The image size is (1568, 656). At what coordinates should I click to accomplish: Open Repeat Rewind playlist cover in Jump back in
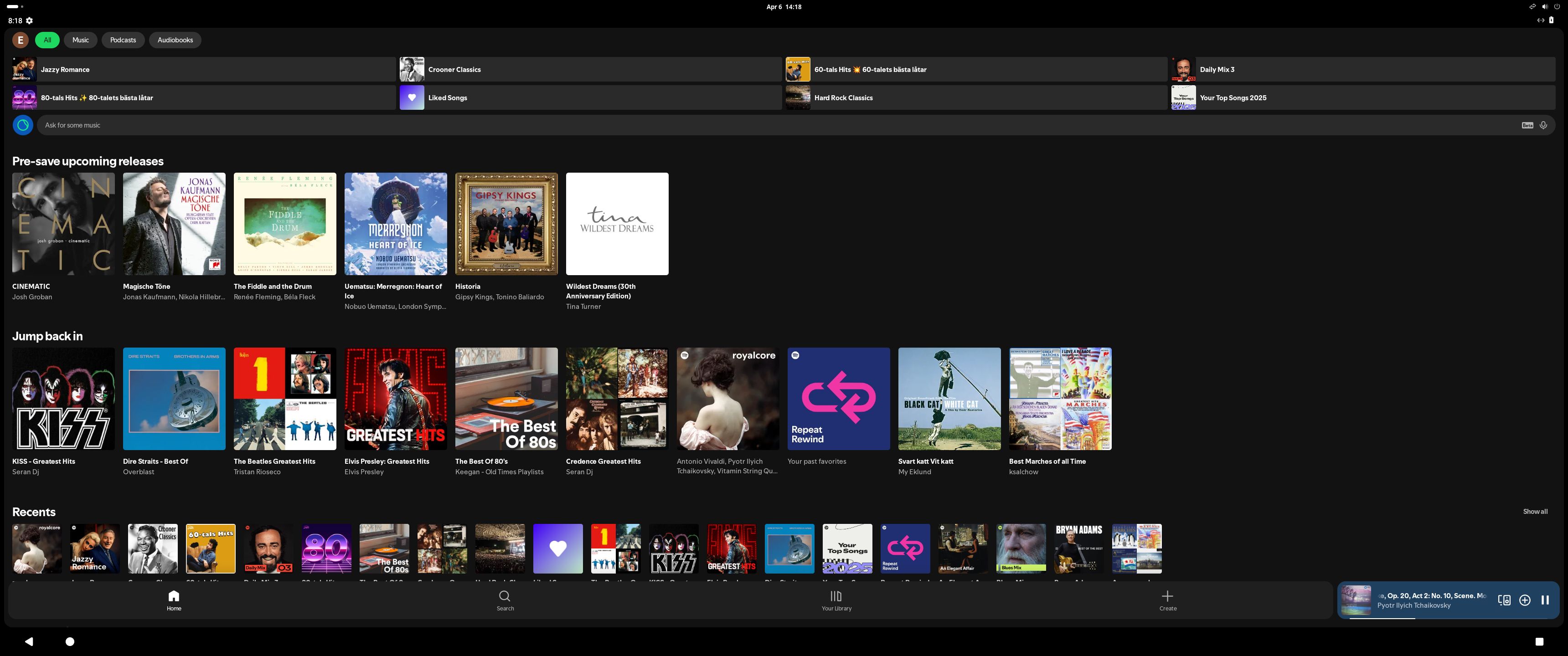(838, 399)
